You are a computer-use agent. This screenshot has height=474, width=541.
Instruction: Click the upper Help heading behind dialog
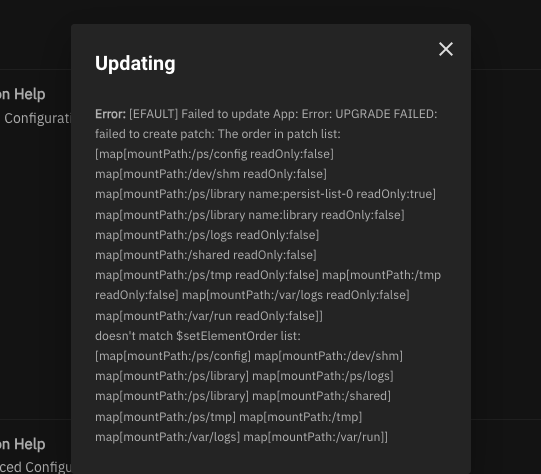pos(22,94)
